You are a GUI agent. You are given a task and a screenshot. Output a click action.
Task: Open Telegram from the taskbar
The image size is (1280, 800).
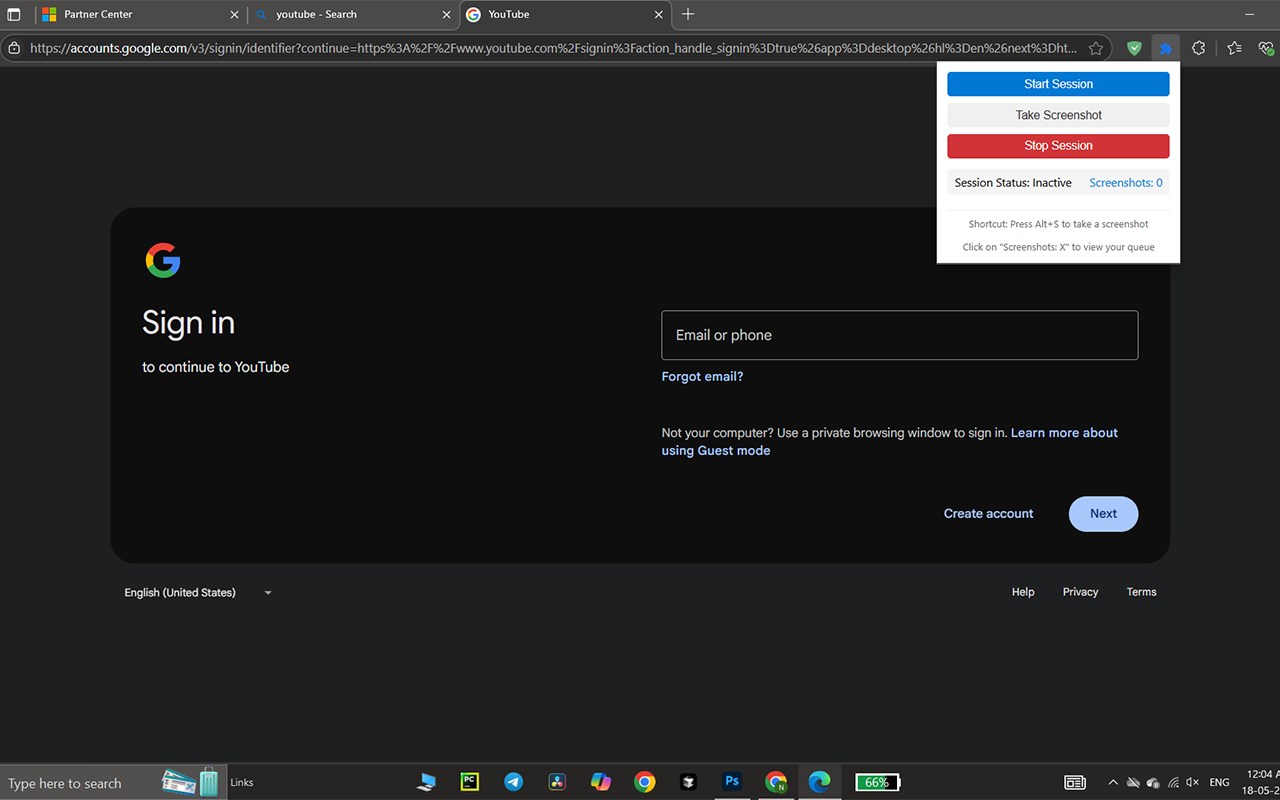click(x=513, y=782)
